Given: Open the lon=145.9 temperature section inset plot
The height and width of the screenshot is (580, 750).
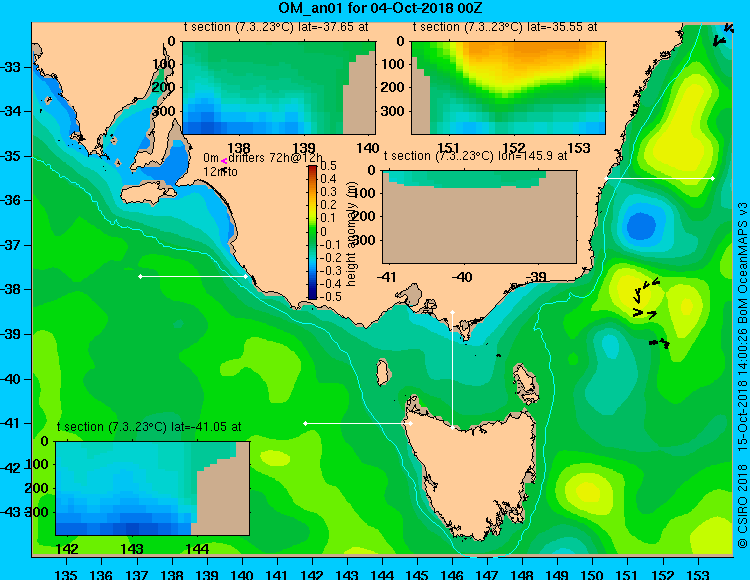Looking at the screenshot, I should click(479, 217).
